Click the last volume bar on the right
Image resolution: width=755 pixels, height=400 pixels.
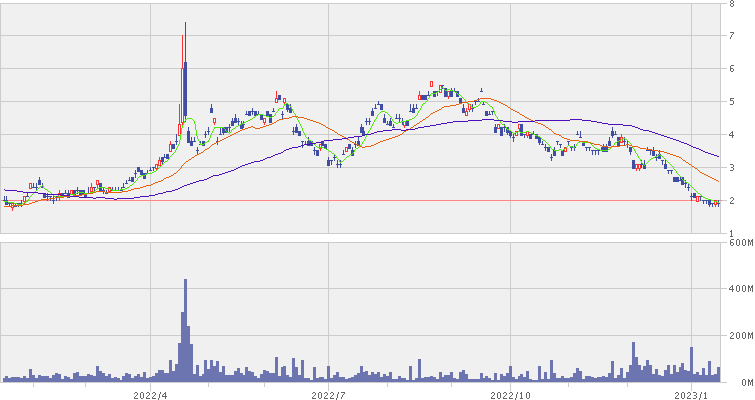718,375
